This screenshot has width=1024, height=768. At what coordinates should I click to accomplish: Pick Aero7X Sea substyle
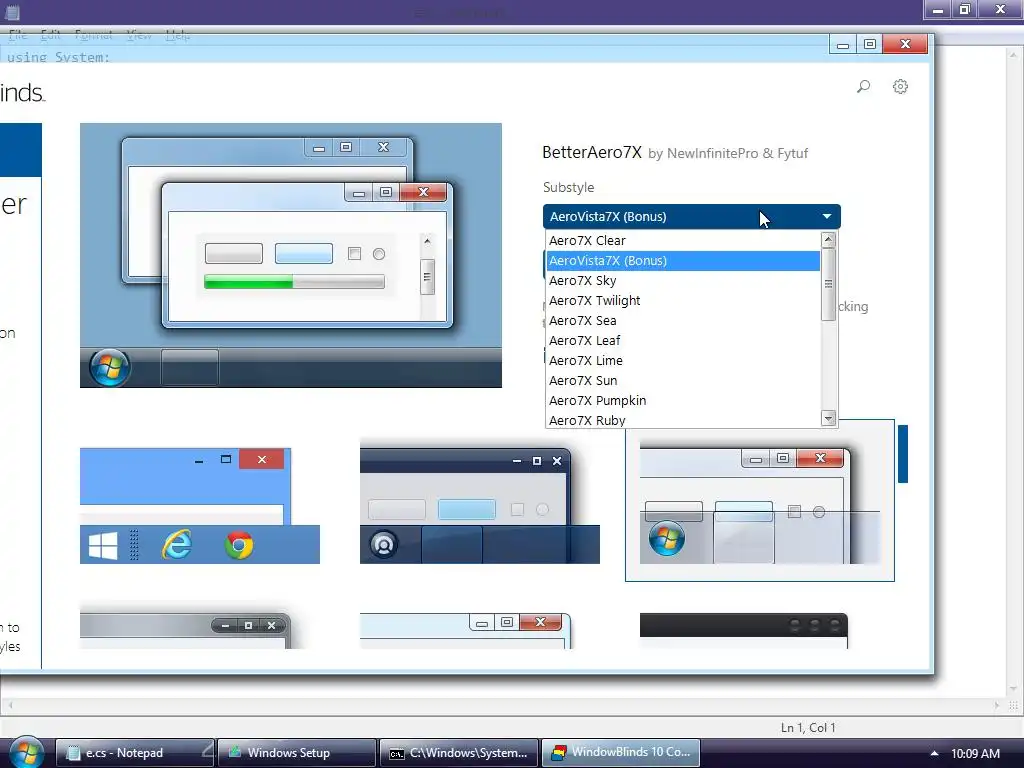[683, 321]
